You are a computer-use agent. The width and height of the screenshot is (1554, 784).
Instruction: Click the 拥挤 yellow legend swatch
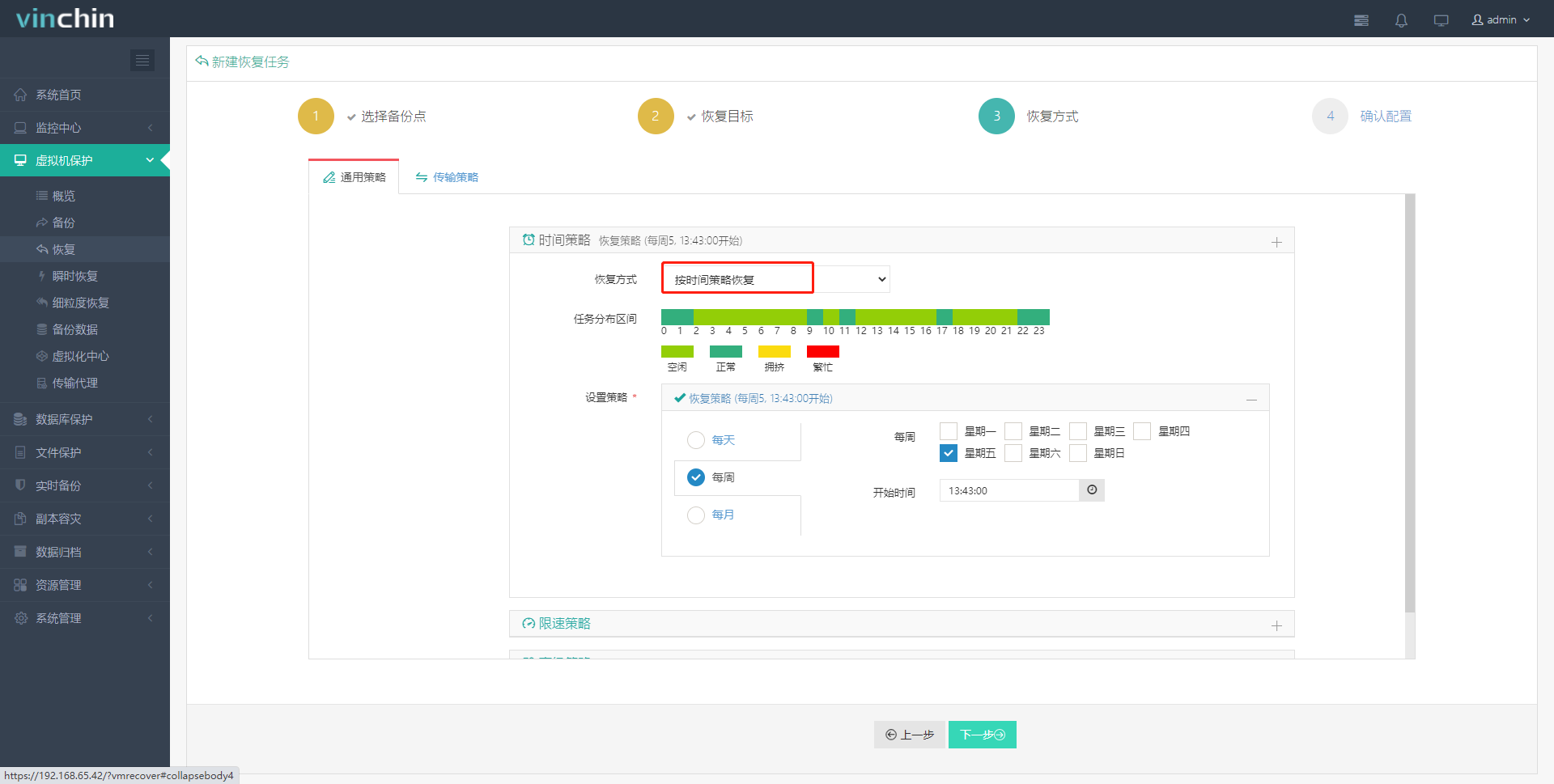775,351
